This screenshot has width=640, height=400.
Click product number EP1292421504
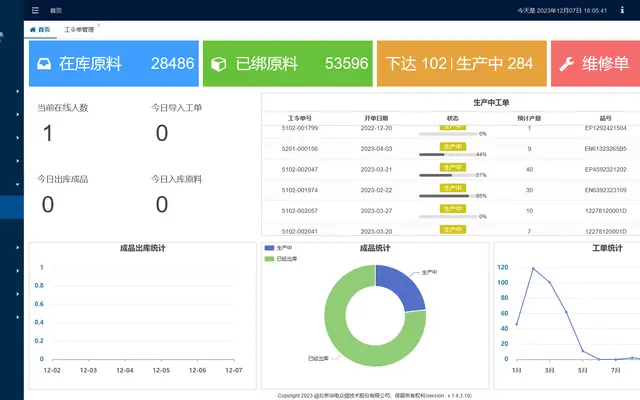point(605,128)
